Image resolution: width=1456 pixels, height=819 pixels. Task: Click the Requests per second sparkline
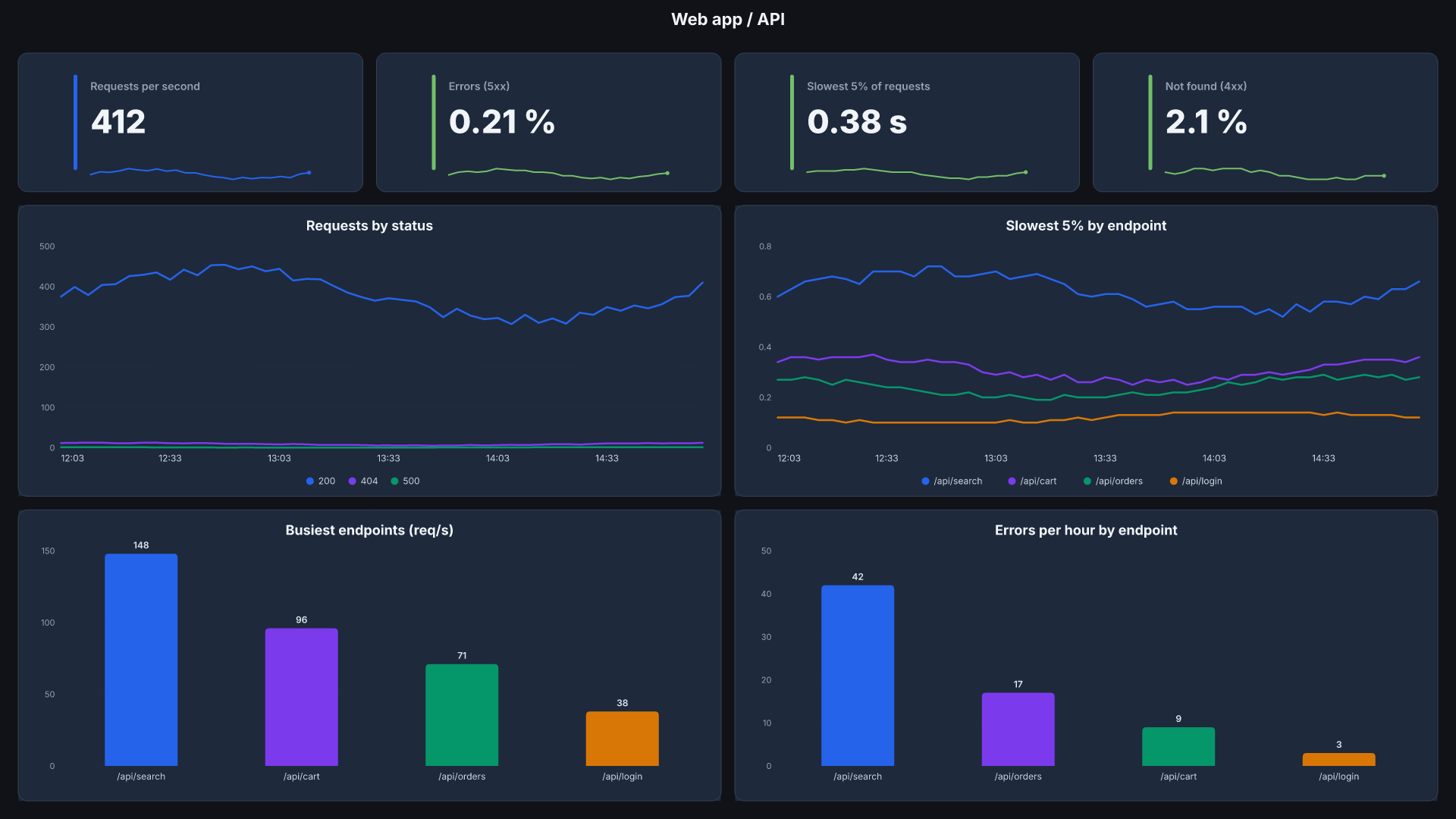click(200, 174)
